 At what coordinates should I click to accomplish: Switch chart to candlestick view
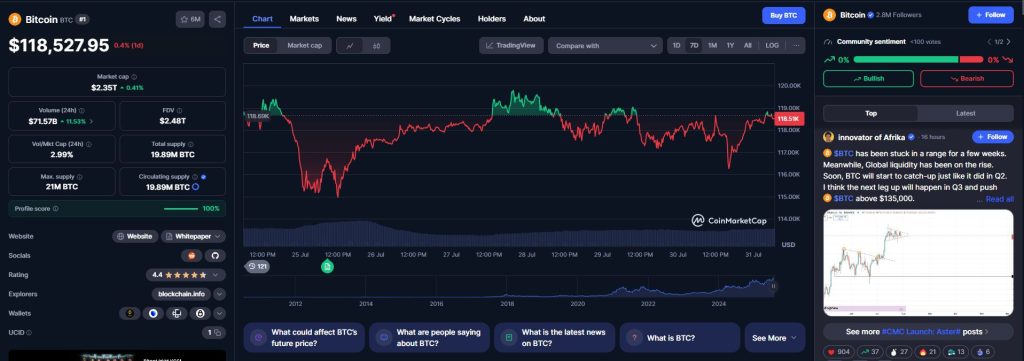click(x=376, y=46)
